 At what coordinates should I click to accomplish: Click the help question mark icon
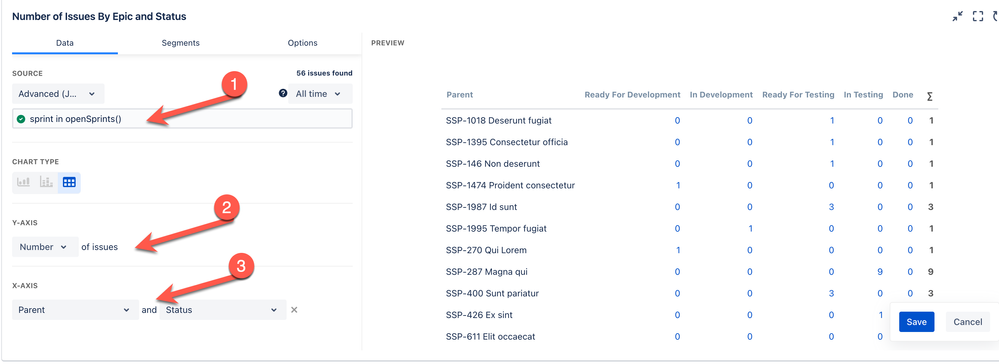point(283,94)
